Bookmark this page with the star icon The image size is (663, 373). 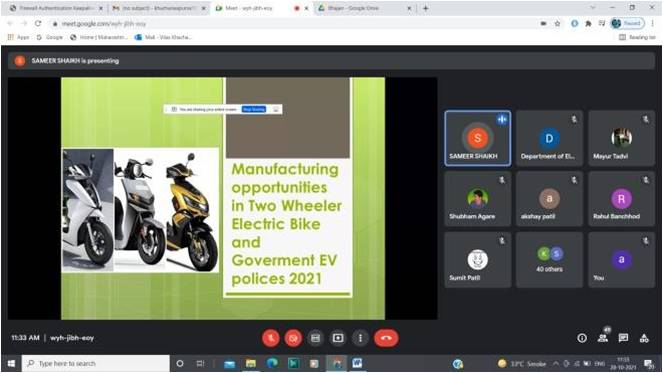click(x=557, y=24)
